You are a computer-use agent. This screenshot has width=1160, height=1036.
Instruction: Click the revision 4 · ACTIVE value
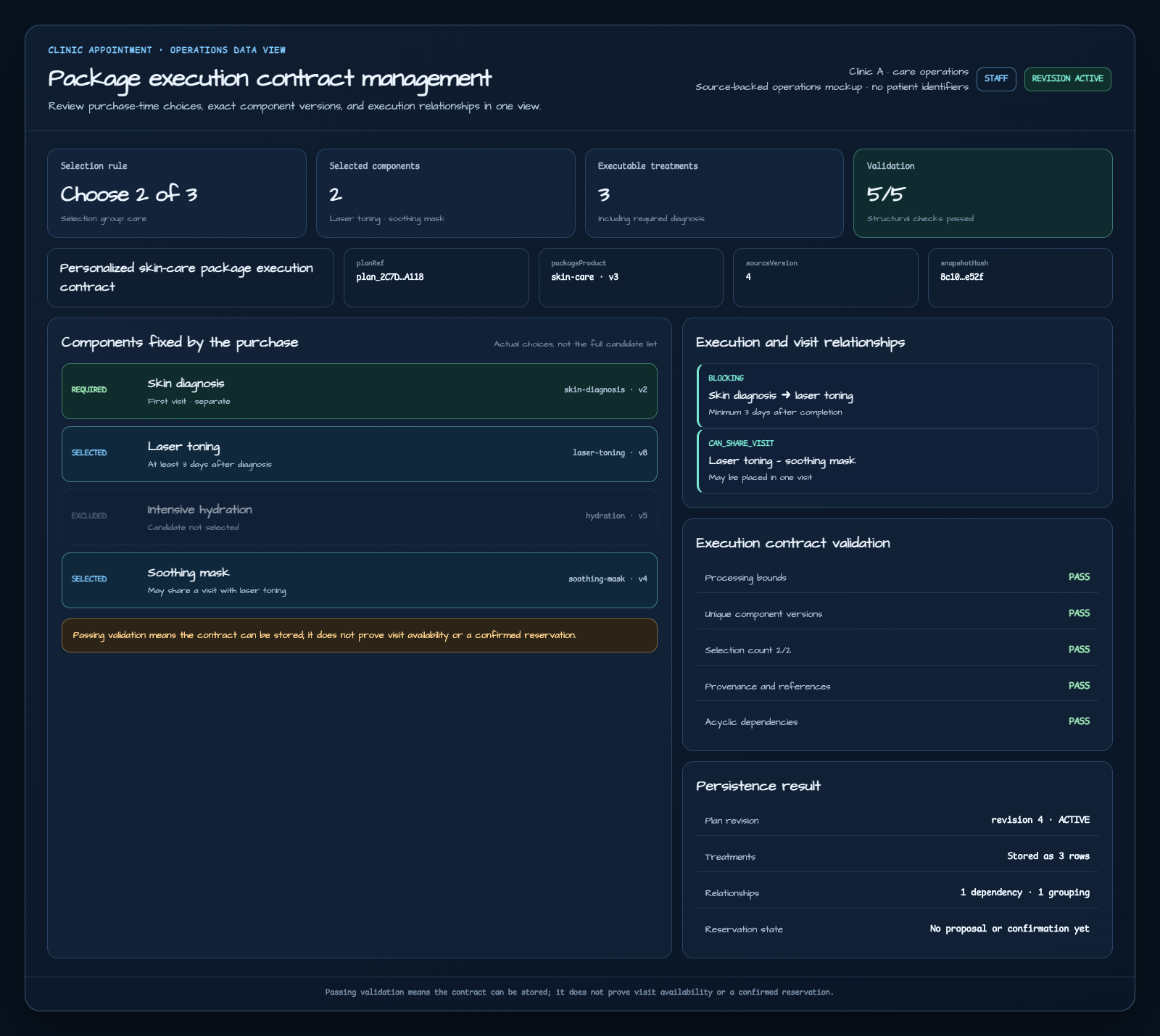(1040, 820)
